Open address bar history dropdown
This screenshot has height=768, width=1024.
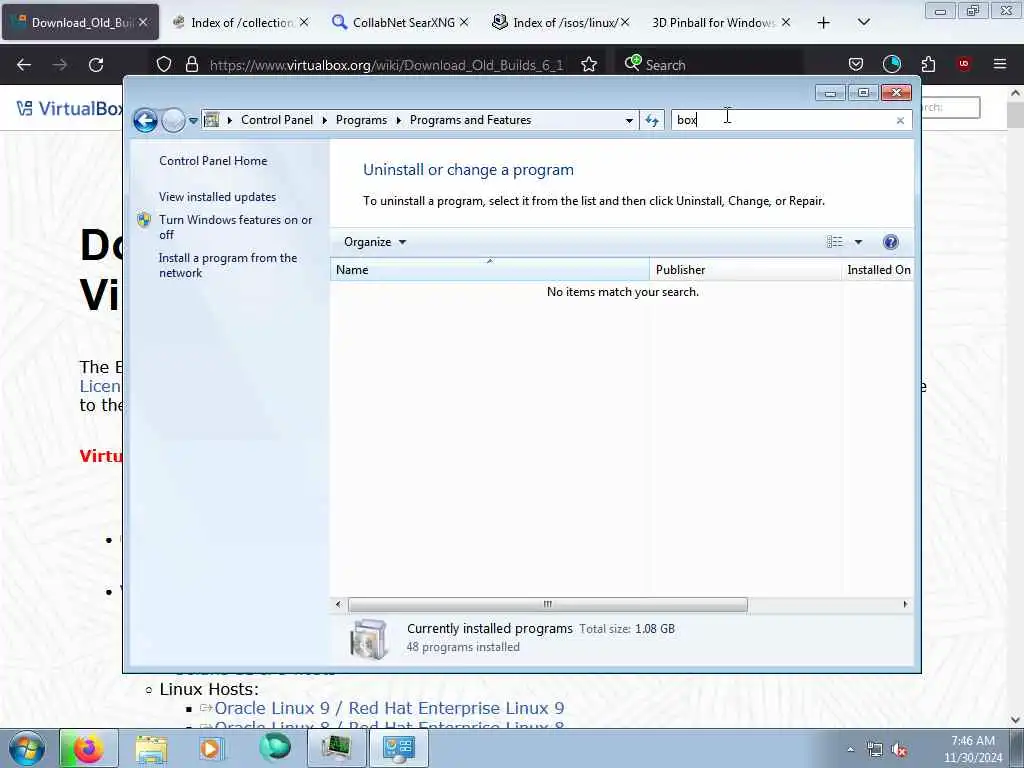[629, 120]
